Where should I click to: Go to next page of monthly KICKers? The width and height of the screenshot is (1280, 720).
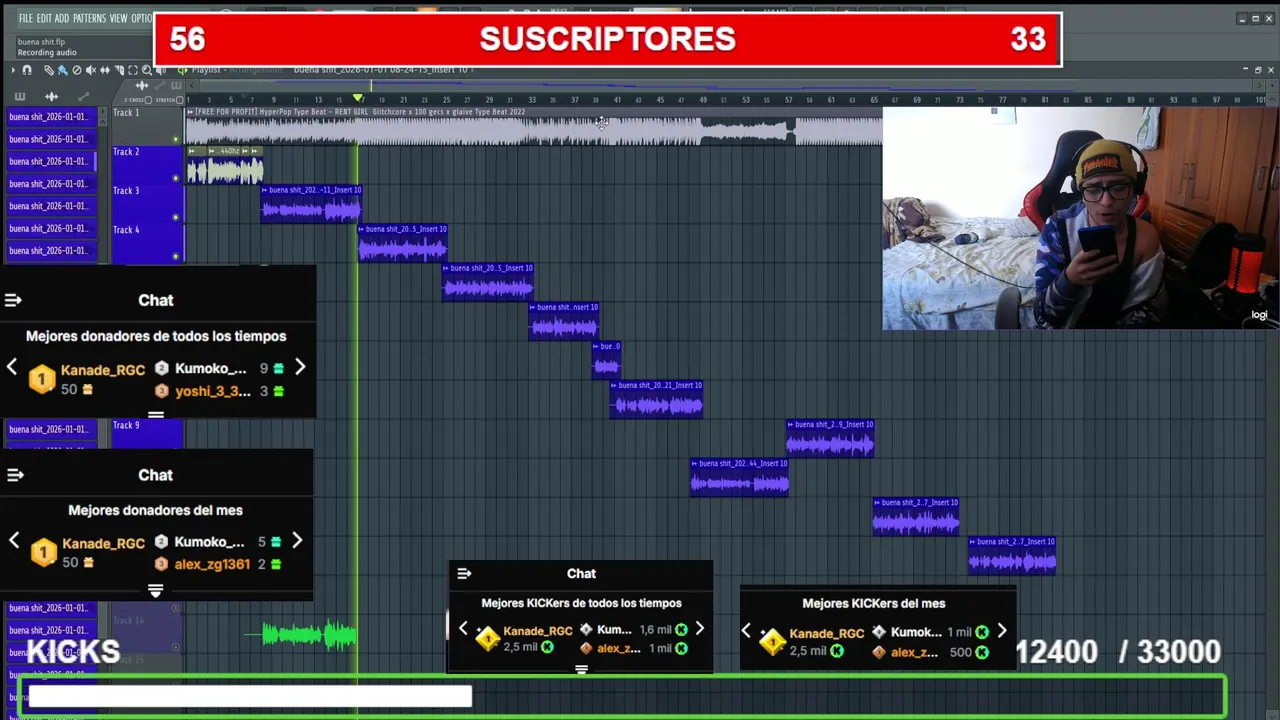[x=1002, y=631]
